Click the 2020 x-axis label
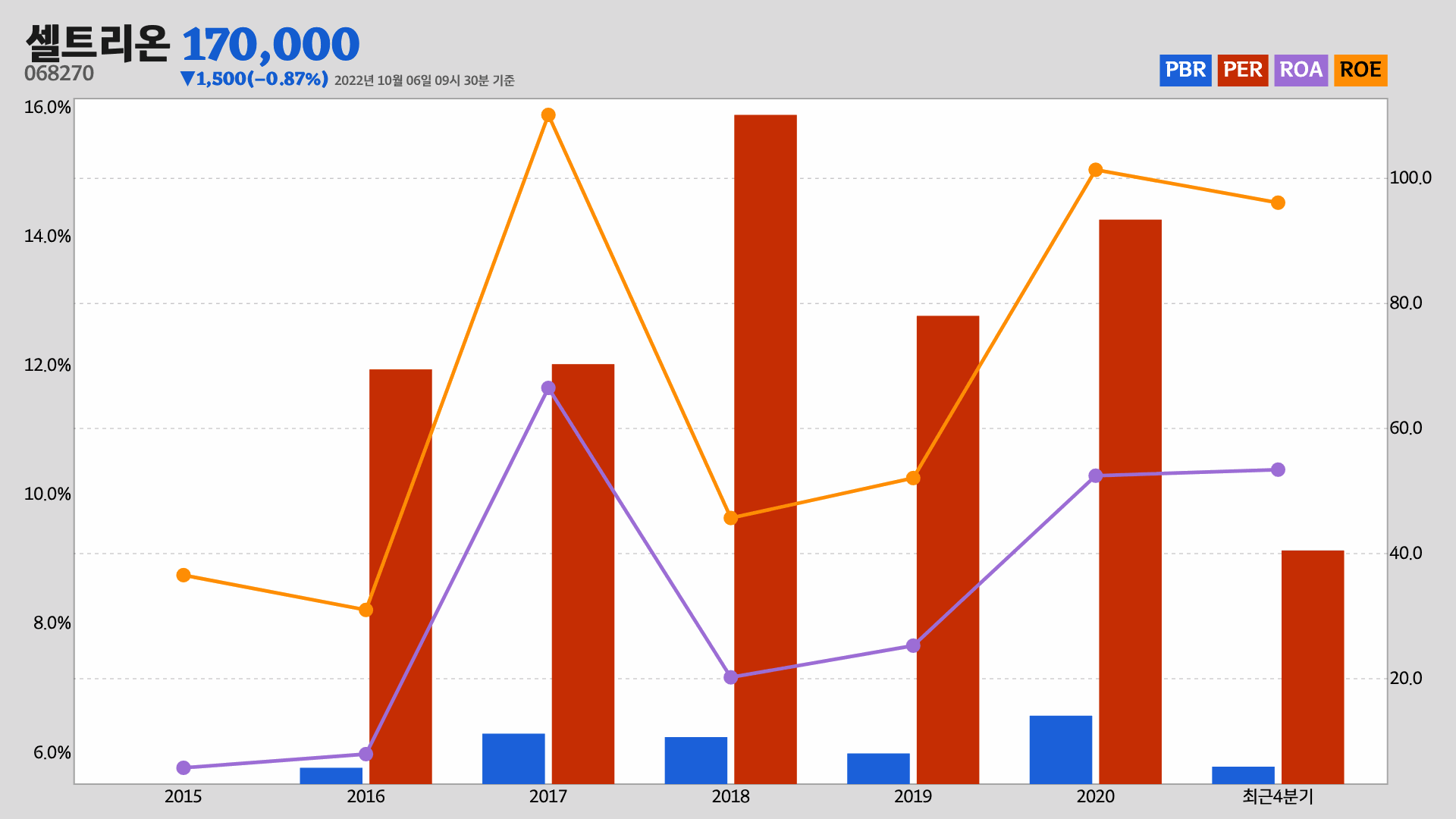The height and width of the screenshot is (819, 1456). (x=1096, y=796)
